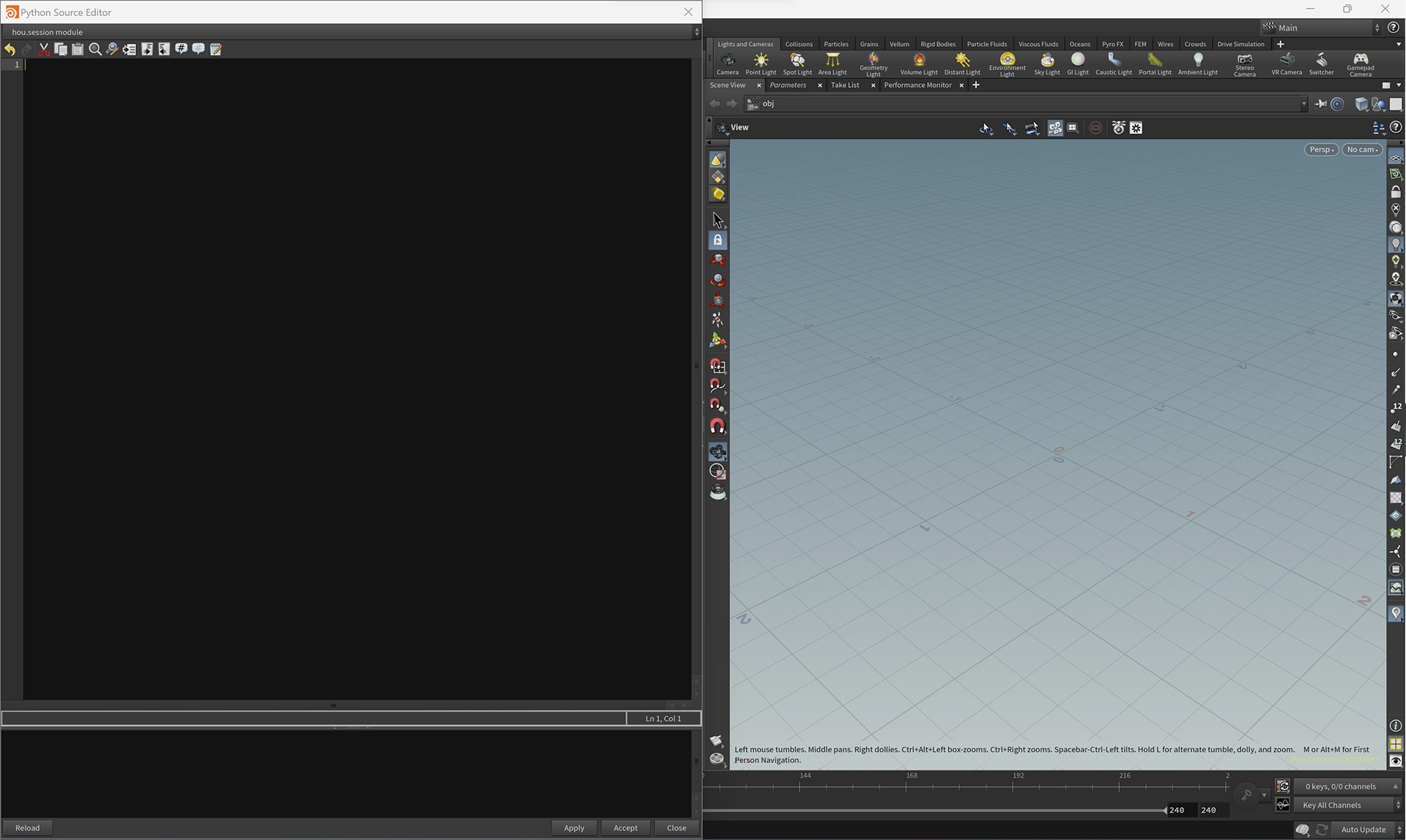Click the timeline tick at frame 192
The width and height of the screenshot is (1406, 840).
(1013, 787)
